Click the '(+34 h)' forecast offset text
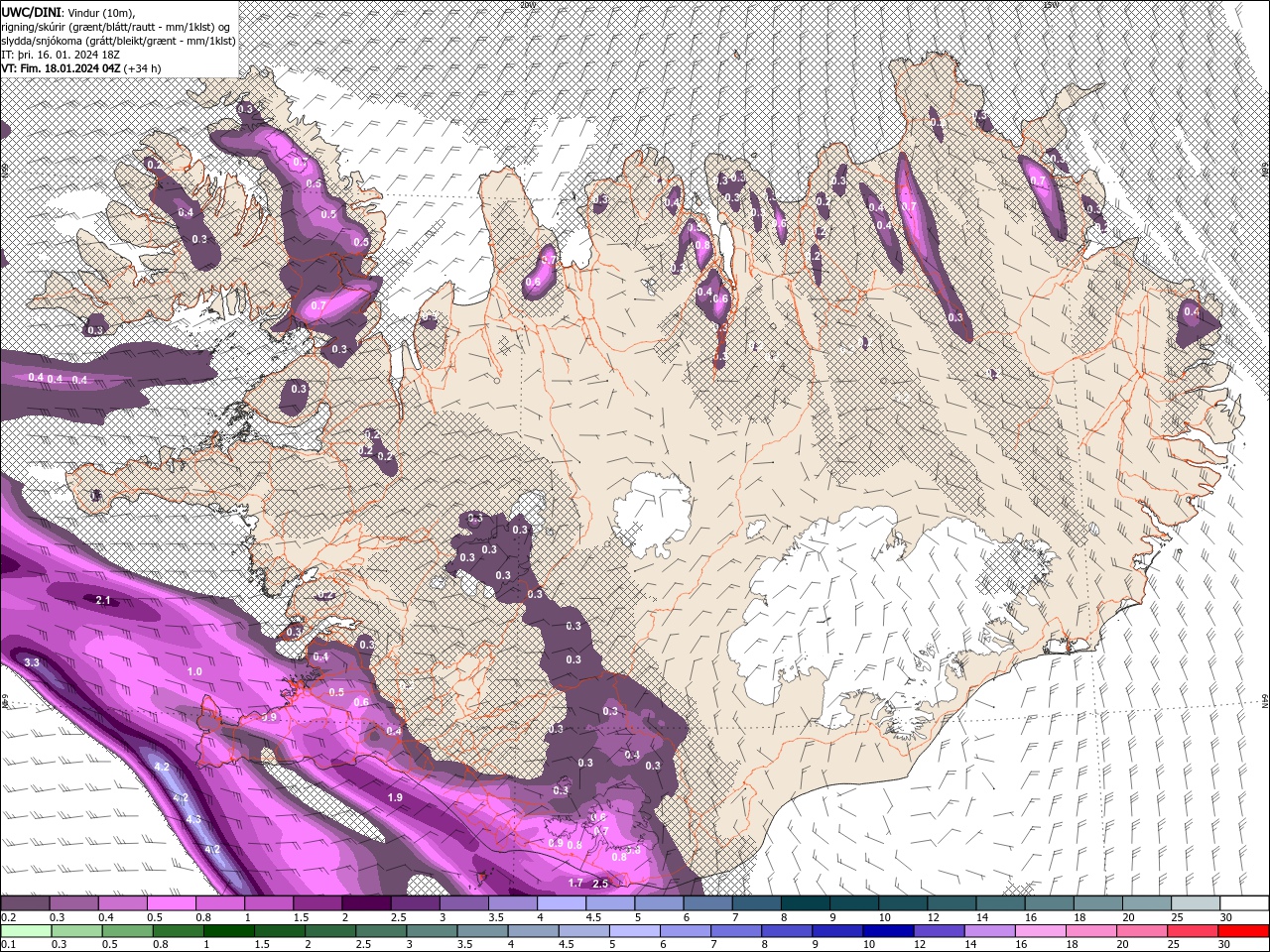 tap(143, 68)
